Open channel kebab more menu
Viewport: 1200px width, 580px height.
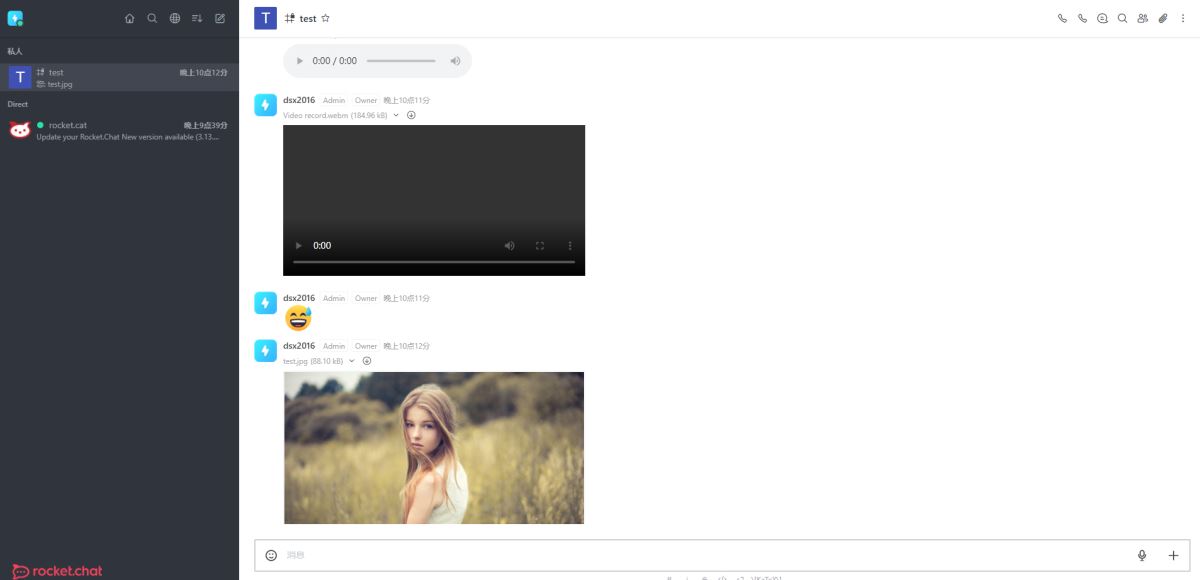coord(1182,18)
